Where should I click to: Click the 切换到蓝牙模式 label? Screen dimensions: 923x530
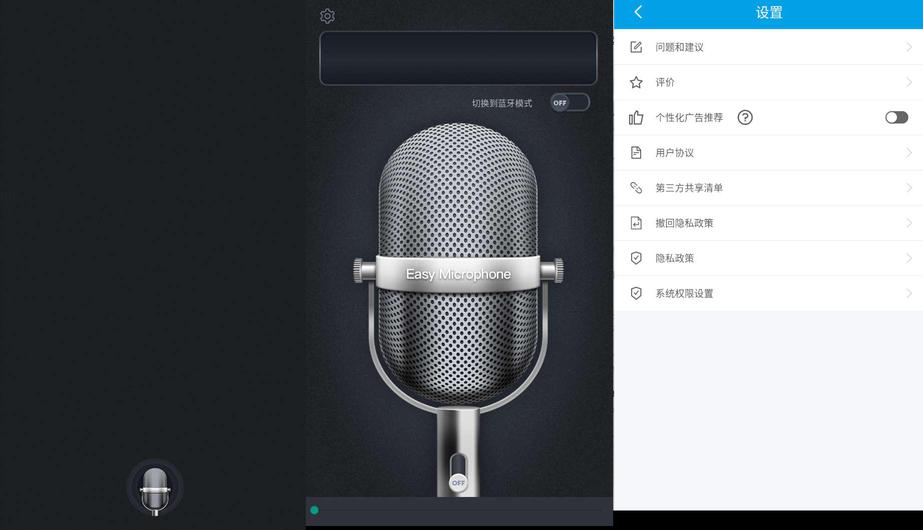pos(502,103)
